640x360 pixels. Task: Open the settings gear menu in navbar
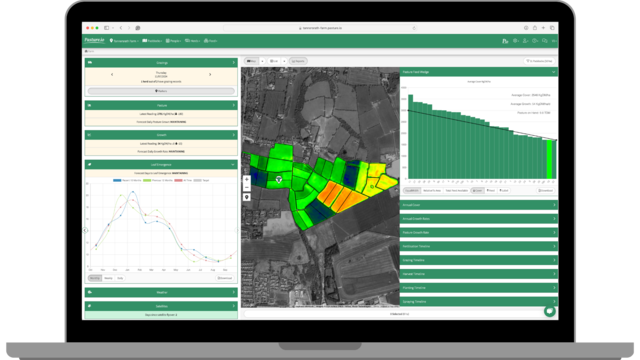point(516,41)
